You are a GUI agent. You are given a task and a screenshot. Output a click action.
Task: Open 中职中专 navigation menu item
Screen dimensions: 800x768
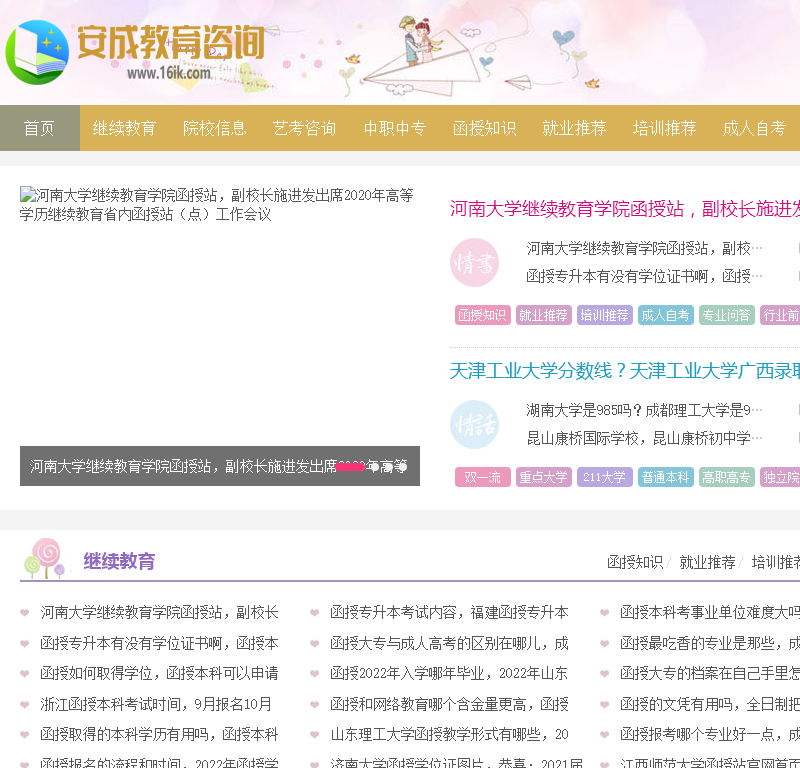coord(394,128)
